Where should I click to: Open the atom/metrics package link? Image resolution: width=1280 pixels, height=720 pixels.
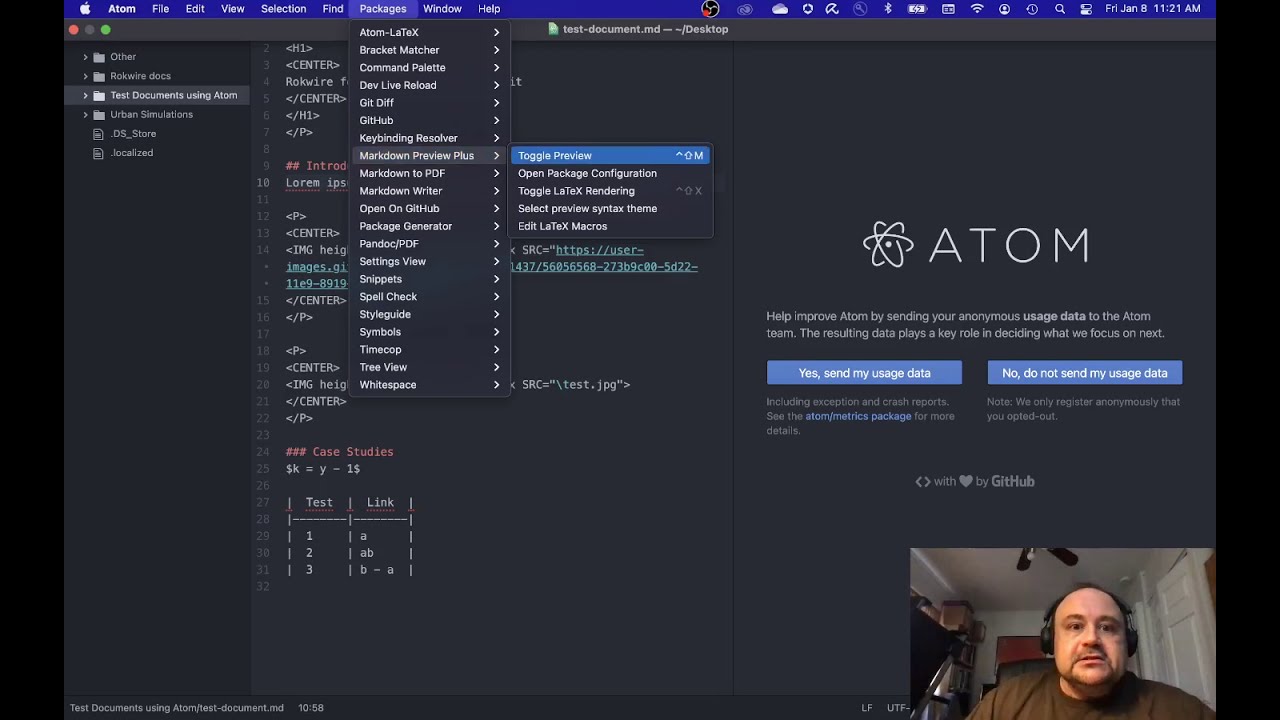[x=858, y=416]
